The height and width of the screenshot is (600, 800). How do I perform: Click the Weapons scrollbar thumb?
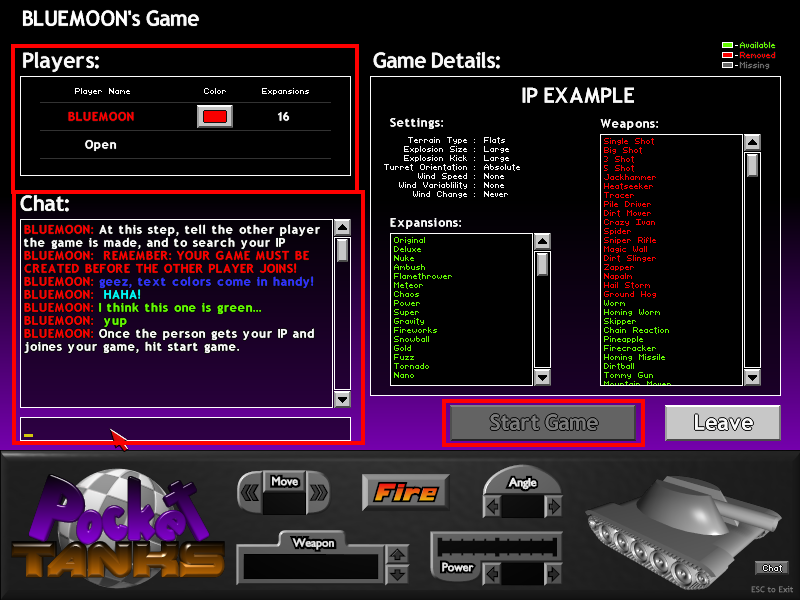tap(753, 165)
